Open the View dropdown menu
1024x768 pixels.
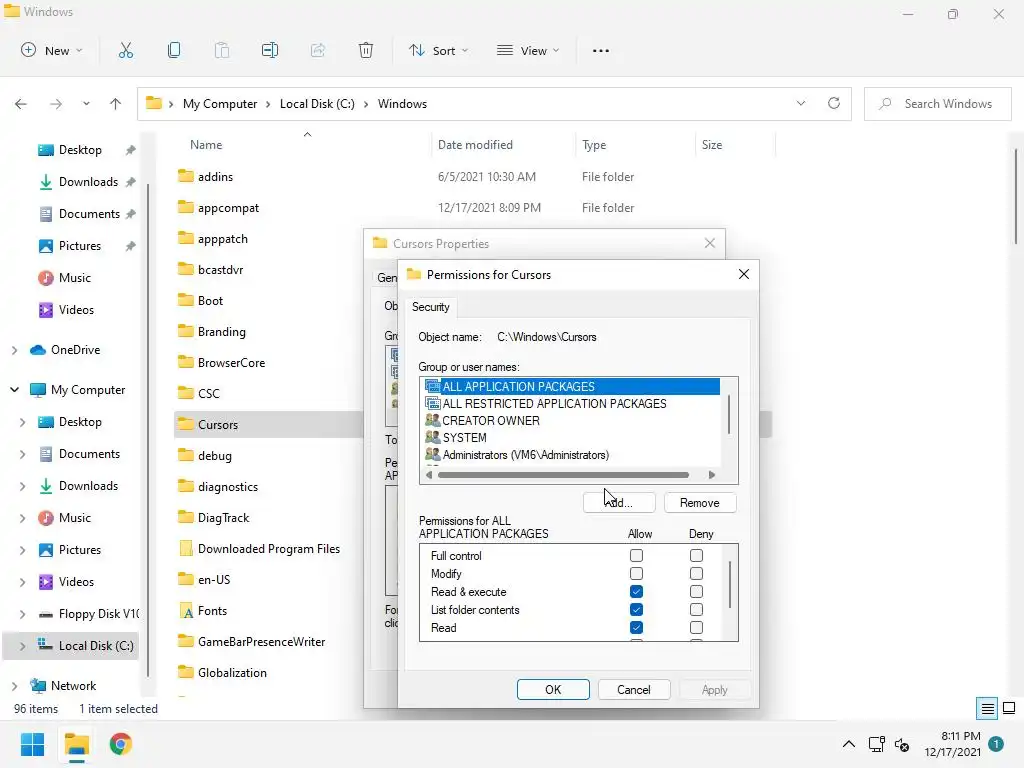(x=528, y=50)
